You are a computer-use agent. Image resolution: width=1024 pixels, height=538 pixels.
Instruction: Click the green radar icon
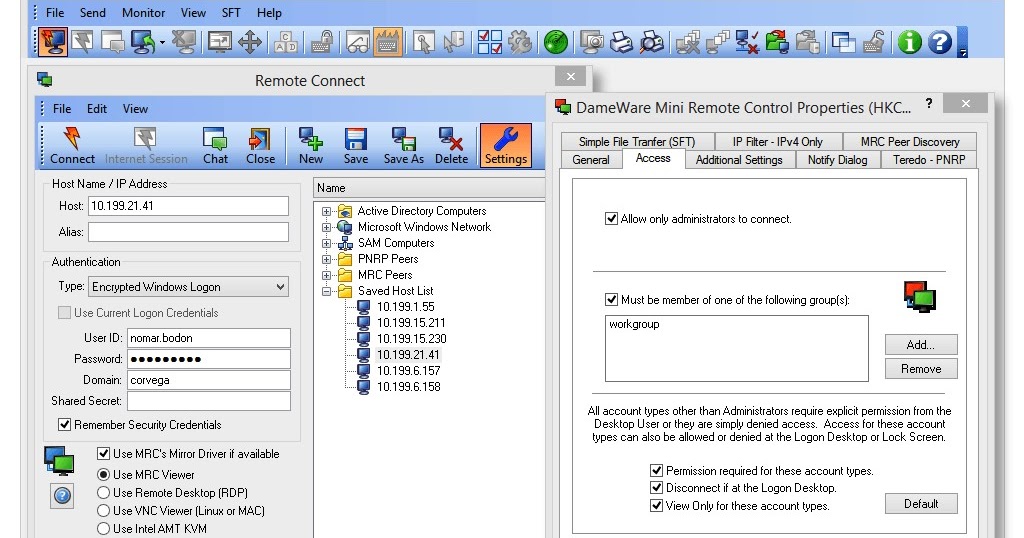556,42
